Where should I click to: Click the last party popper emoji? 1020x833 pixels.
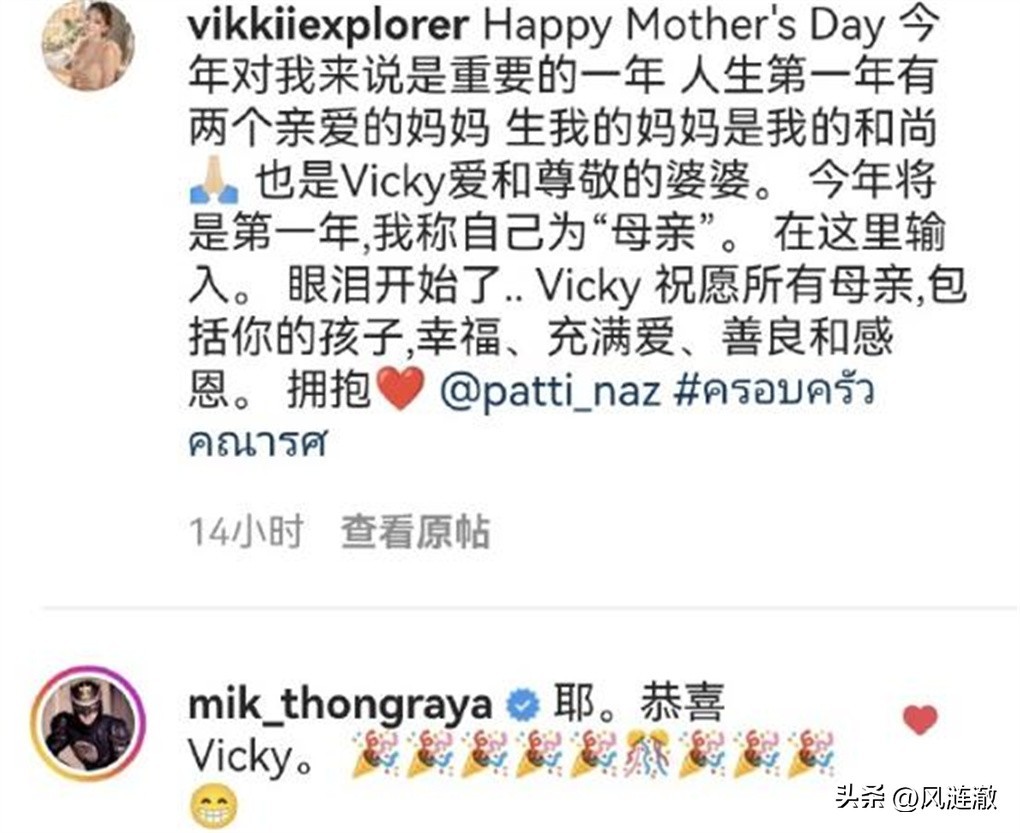click(811, 755)
